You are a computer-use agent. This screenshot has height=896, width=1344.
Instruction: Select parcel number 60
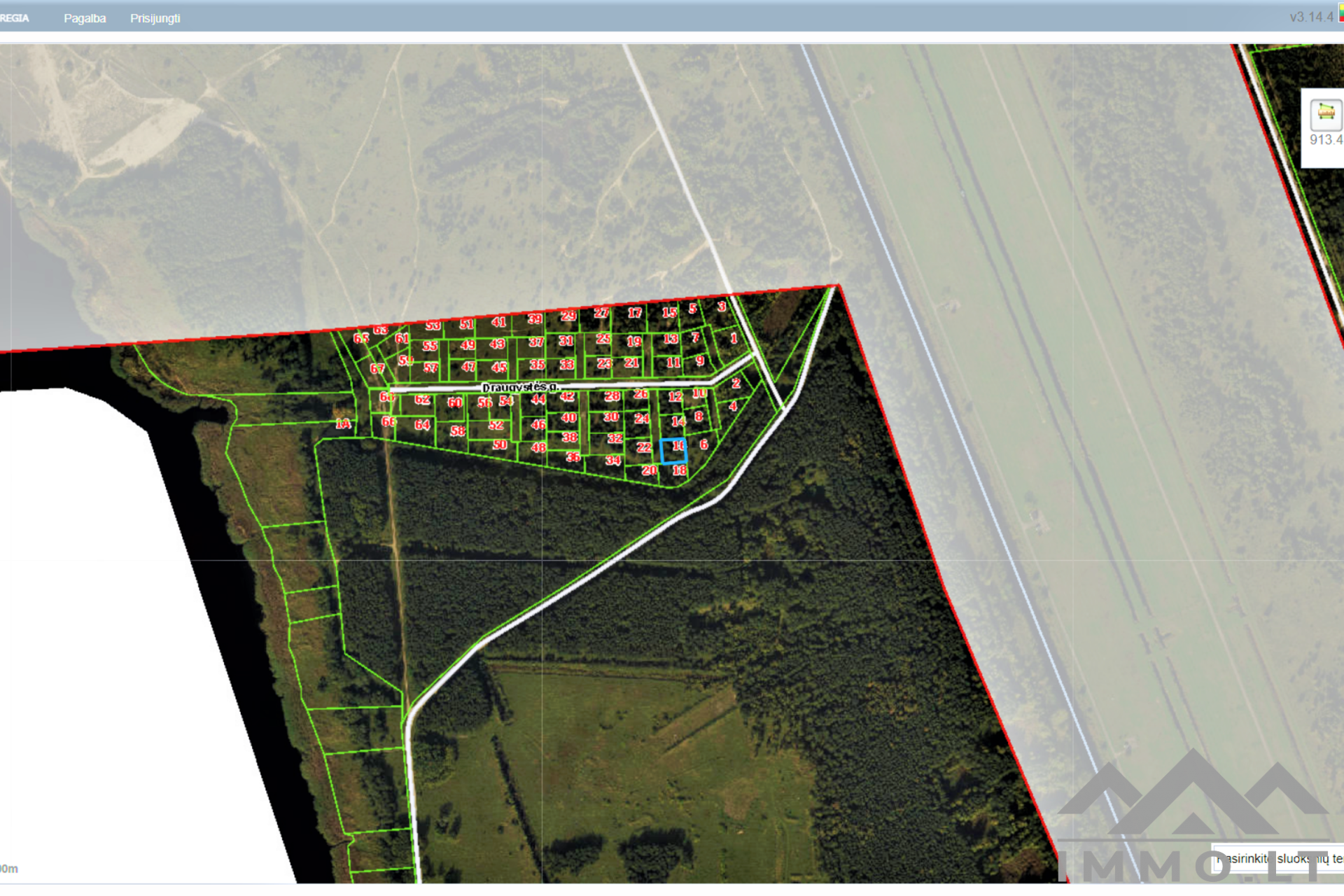(x=455, y=402)
